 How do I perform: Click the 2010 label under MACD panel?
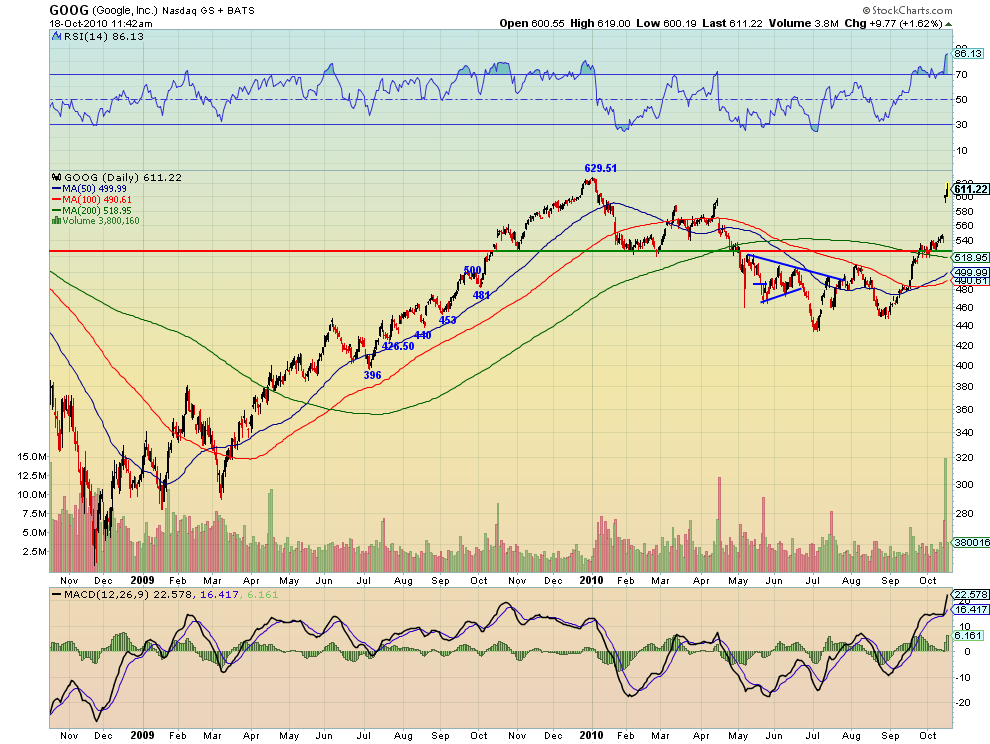click(x=591, y=735)
